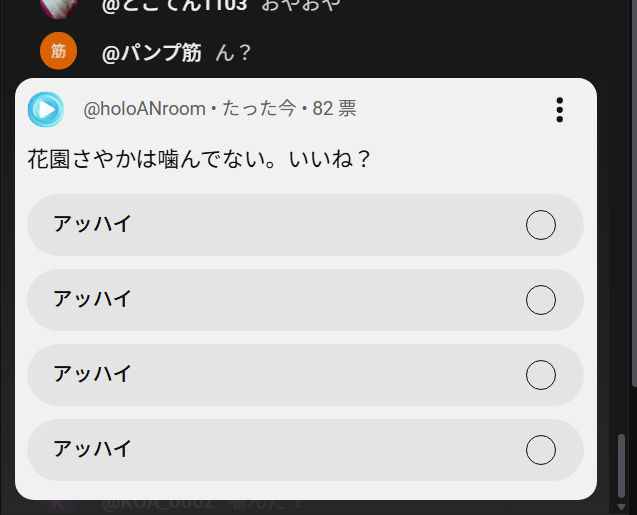Click the third アッハイ poll option label
The height and width of the screenshot is (515, 637).
[92, 374]
